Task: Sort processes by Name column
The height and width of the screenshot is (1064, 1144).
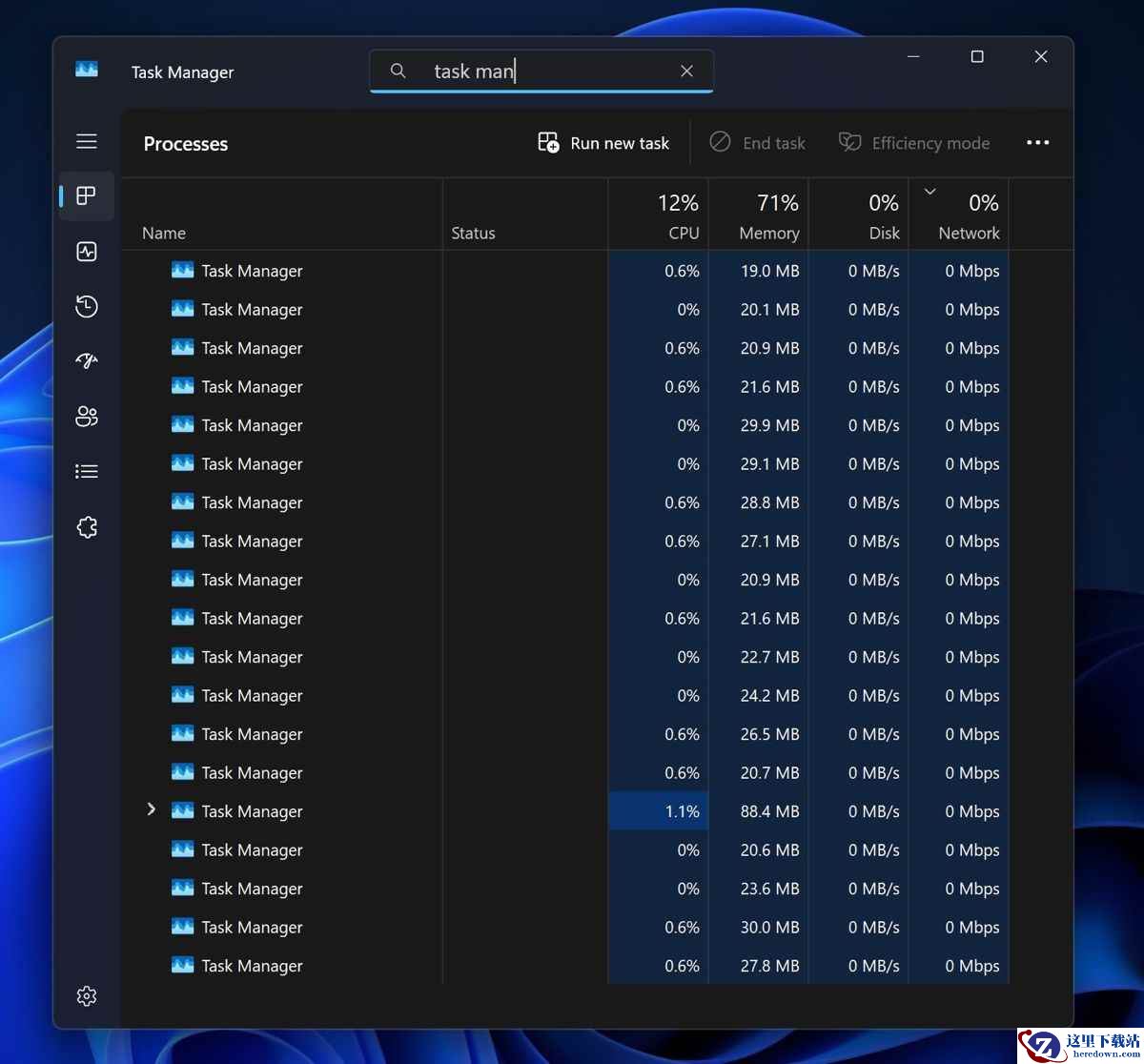Action: [164, 234]
